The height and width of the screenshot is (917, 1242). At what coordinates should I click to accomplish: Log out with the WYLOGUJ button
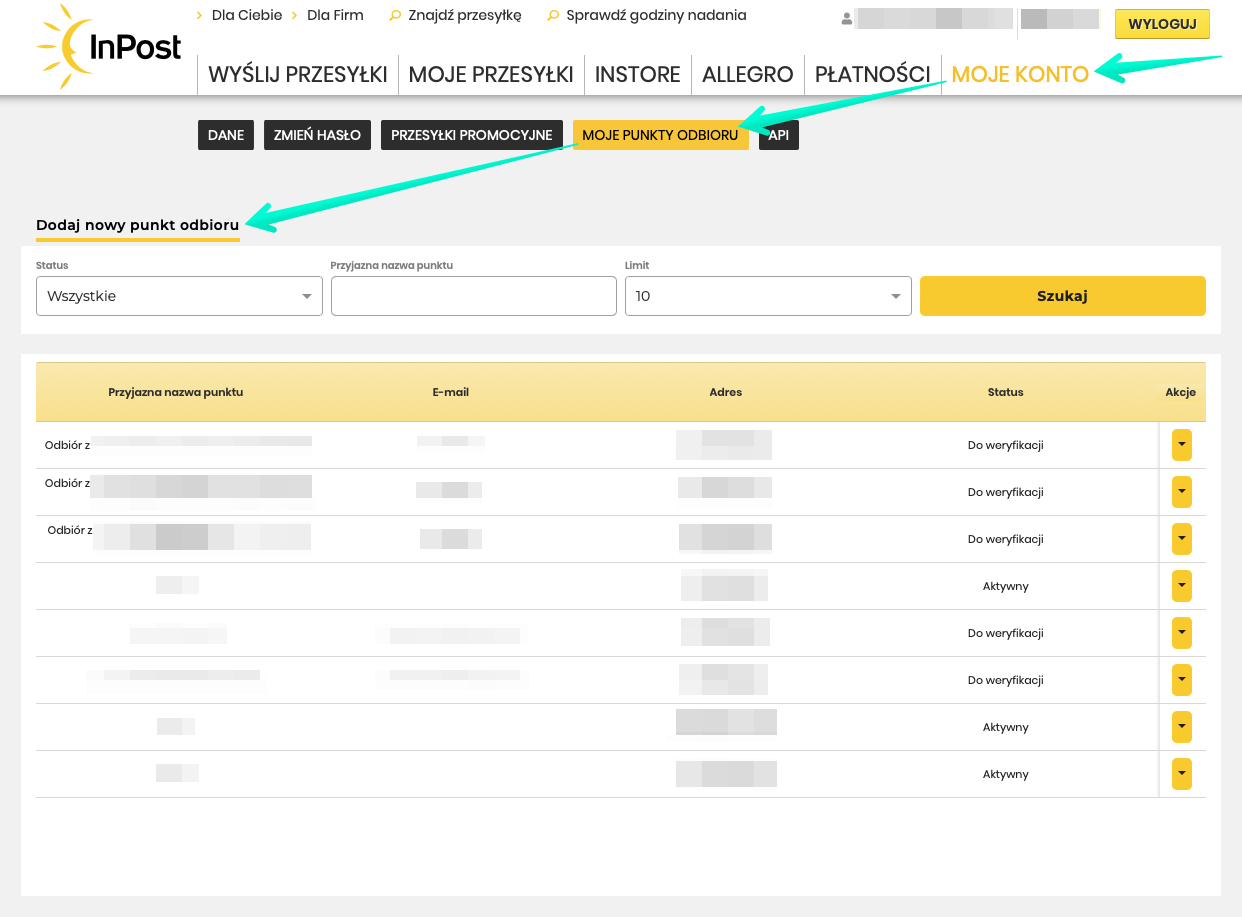[x=1162, y=24]
